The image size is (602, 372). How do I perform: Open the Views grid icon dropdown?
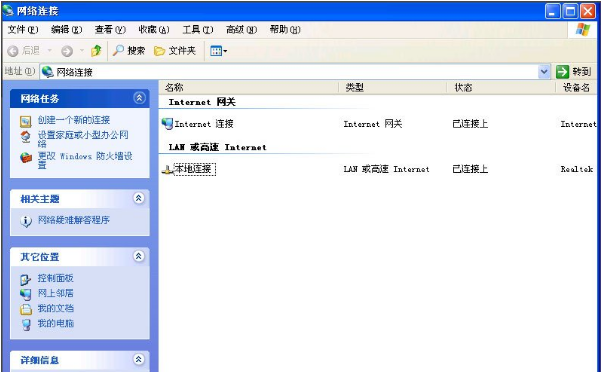(218, 51)
